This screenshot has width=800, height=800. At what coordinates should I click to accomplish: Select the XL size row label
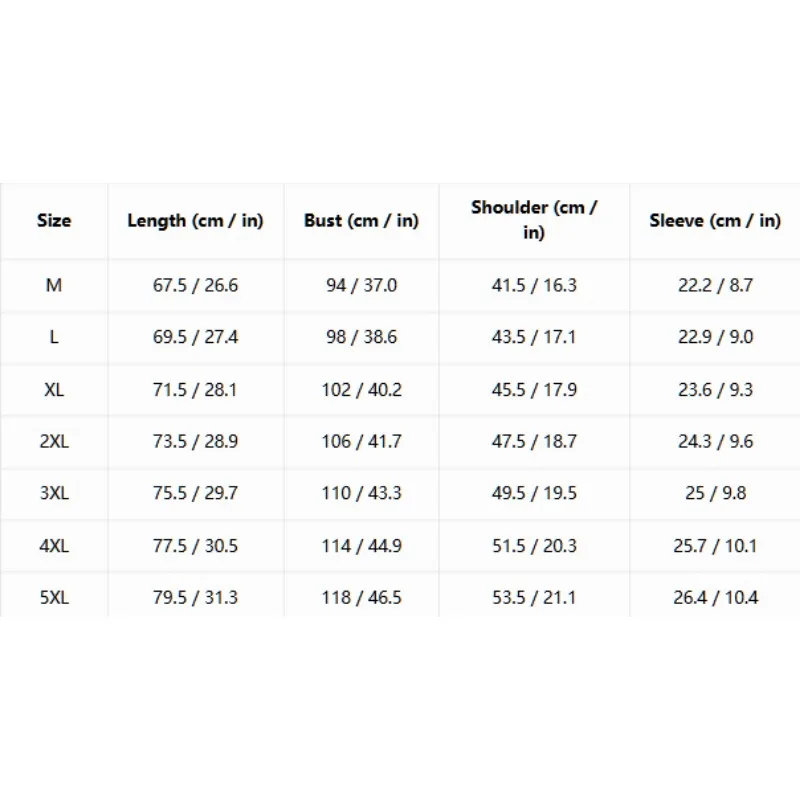[x=54, y=390]
